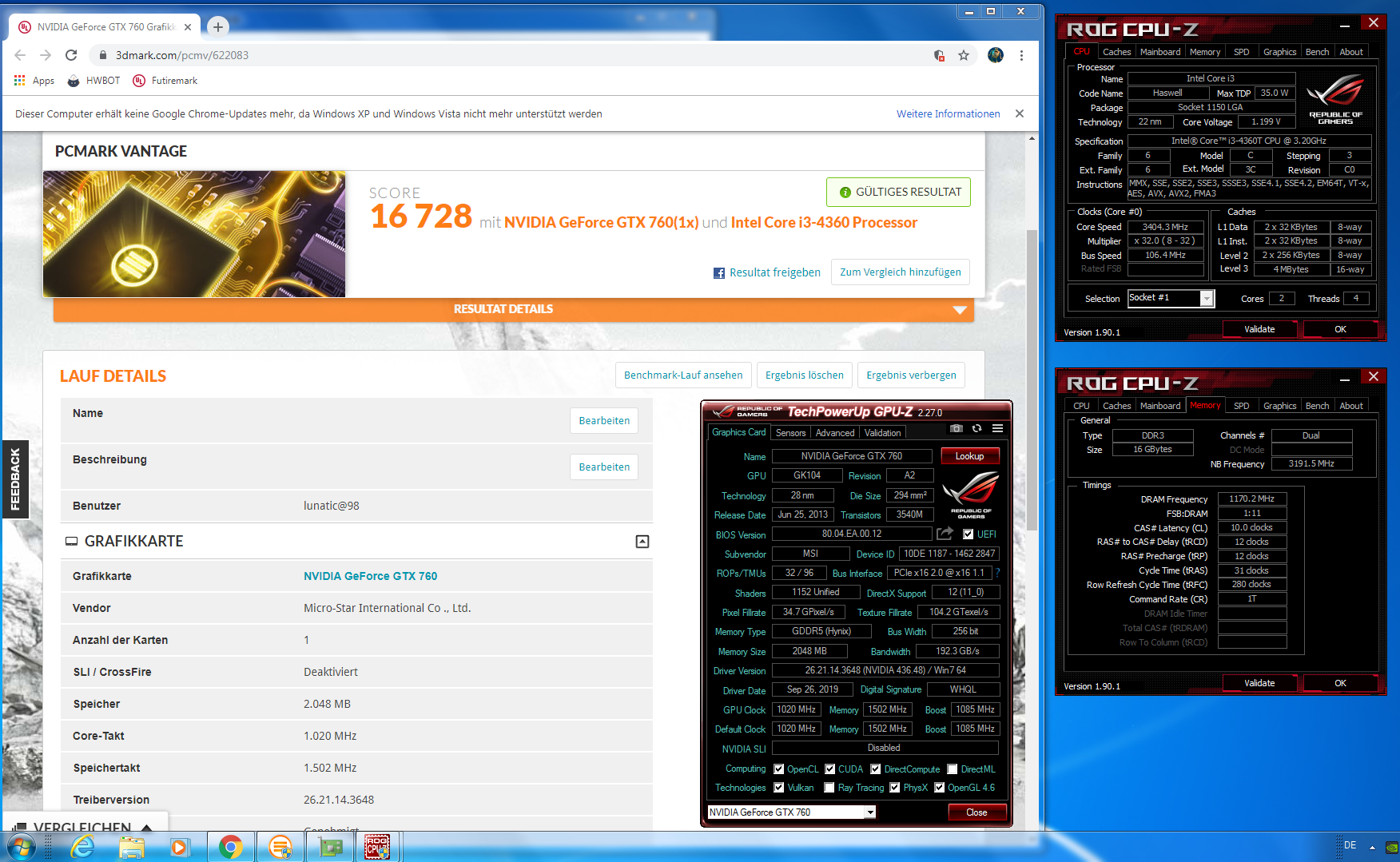Open Graphics tab in lower CPU-Z window

[1279, 406]
